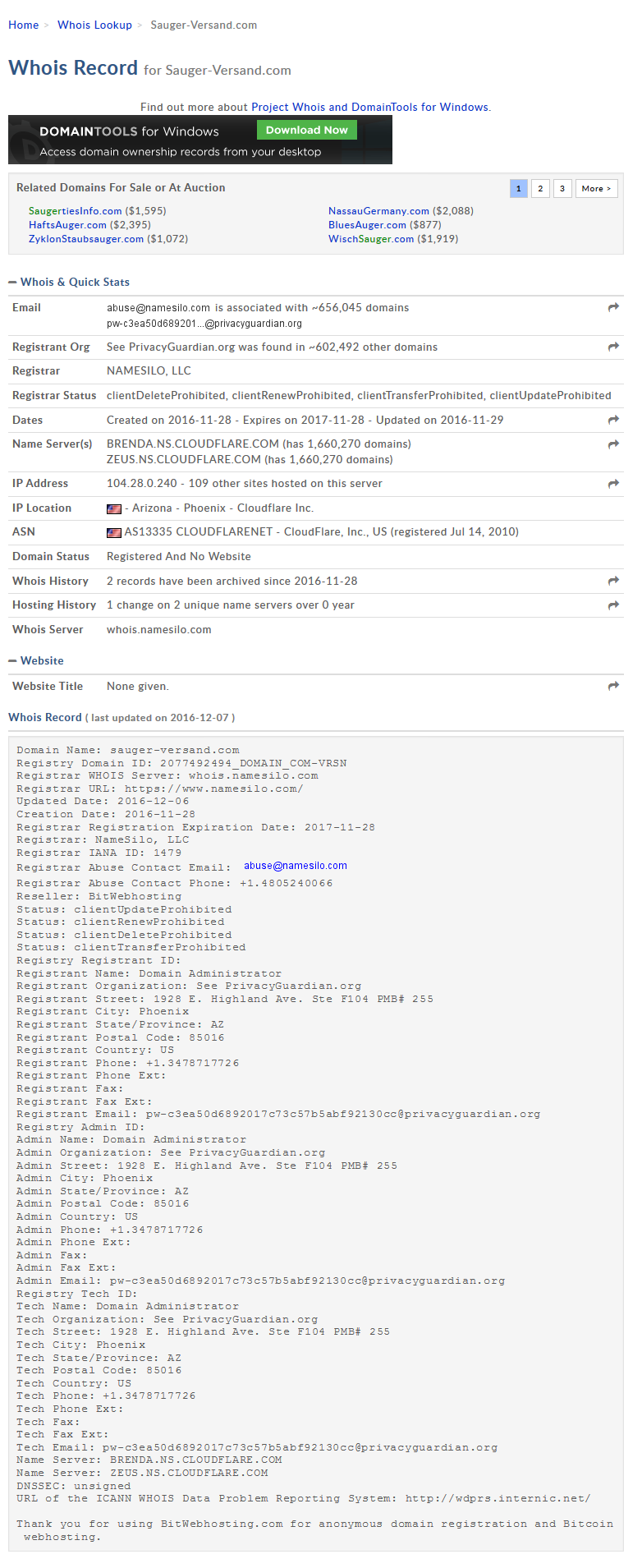Screen dimensions: 642x1568
Task: Open share arrow in IP Address row
Action: click(613, 484)
